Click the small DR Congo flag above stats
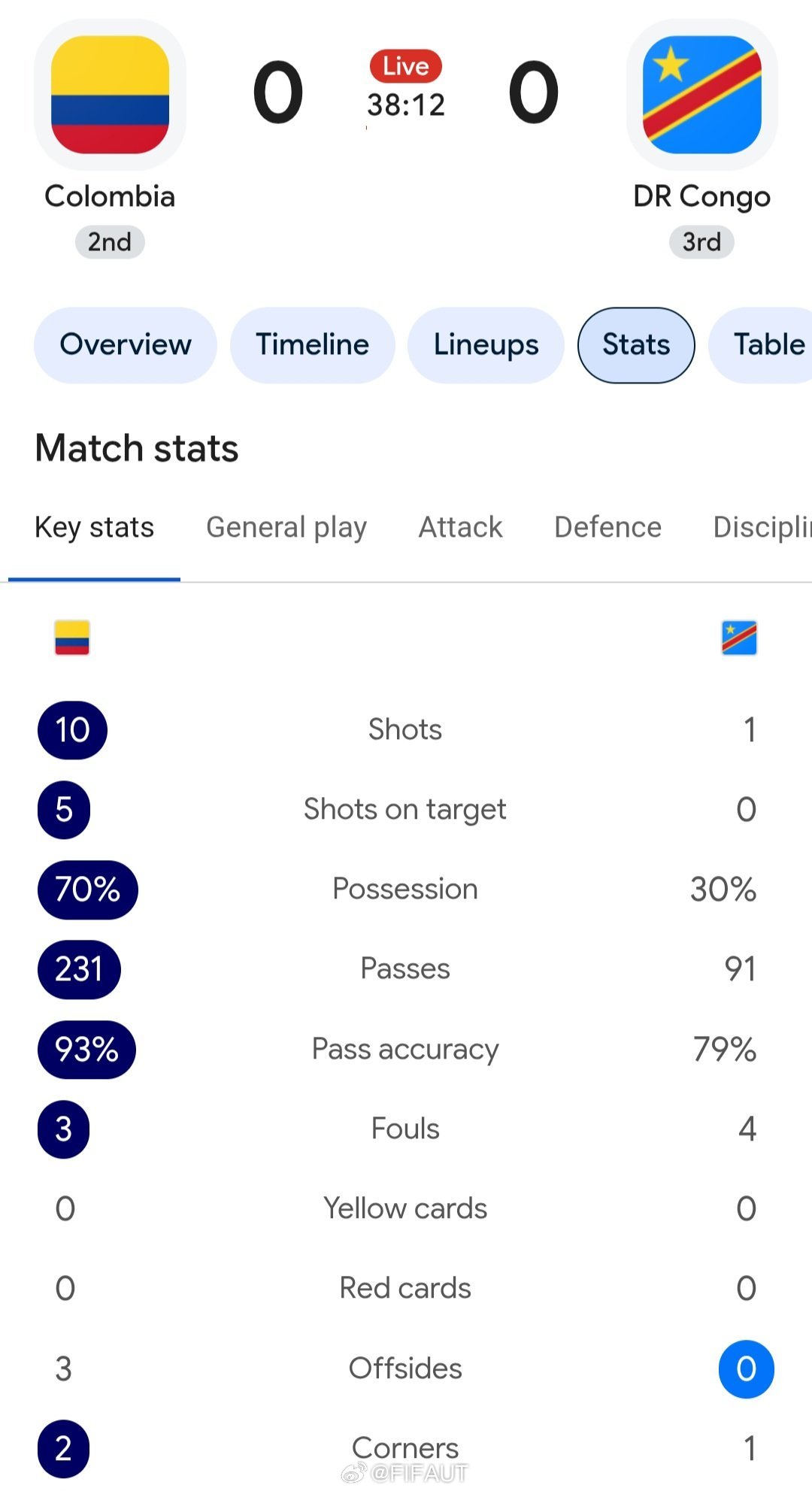The height and width of the screenshot is (1491, 812). coord(739,638)
